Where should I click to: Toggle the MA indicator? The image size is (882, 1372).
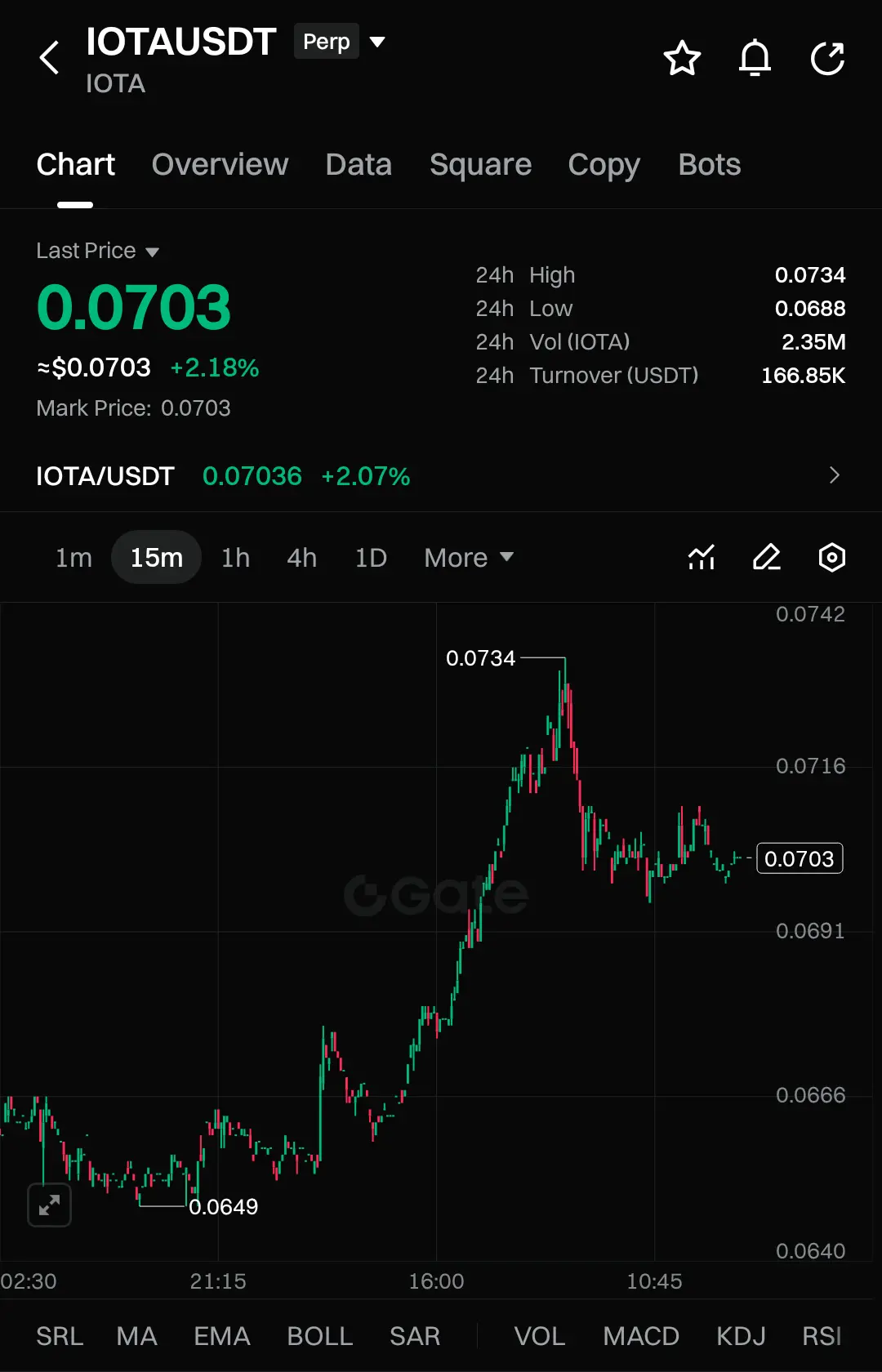tap(136, 1336)
